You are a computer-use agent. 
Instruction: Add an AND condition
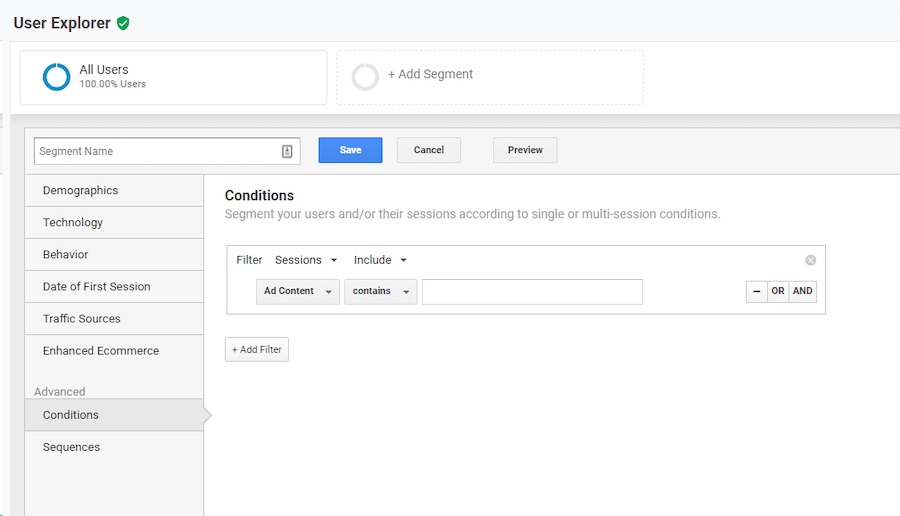(802, 291)
